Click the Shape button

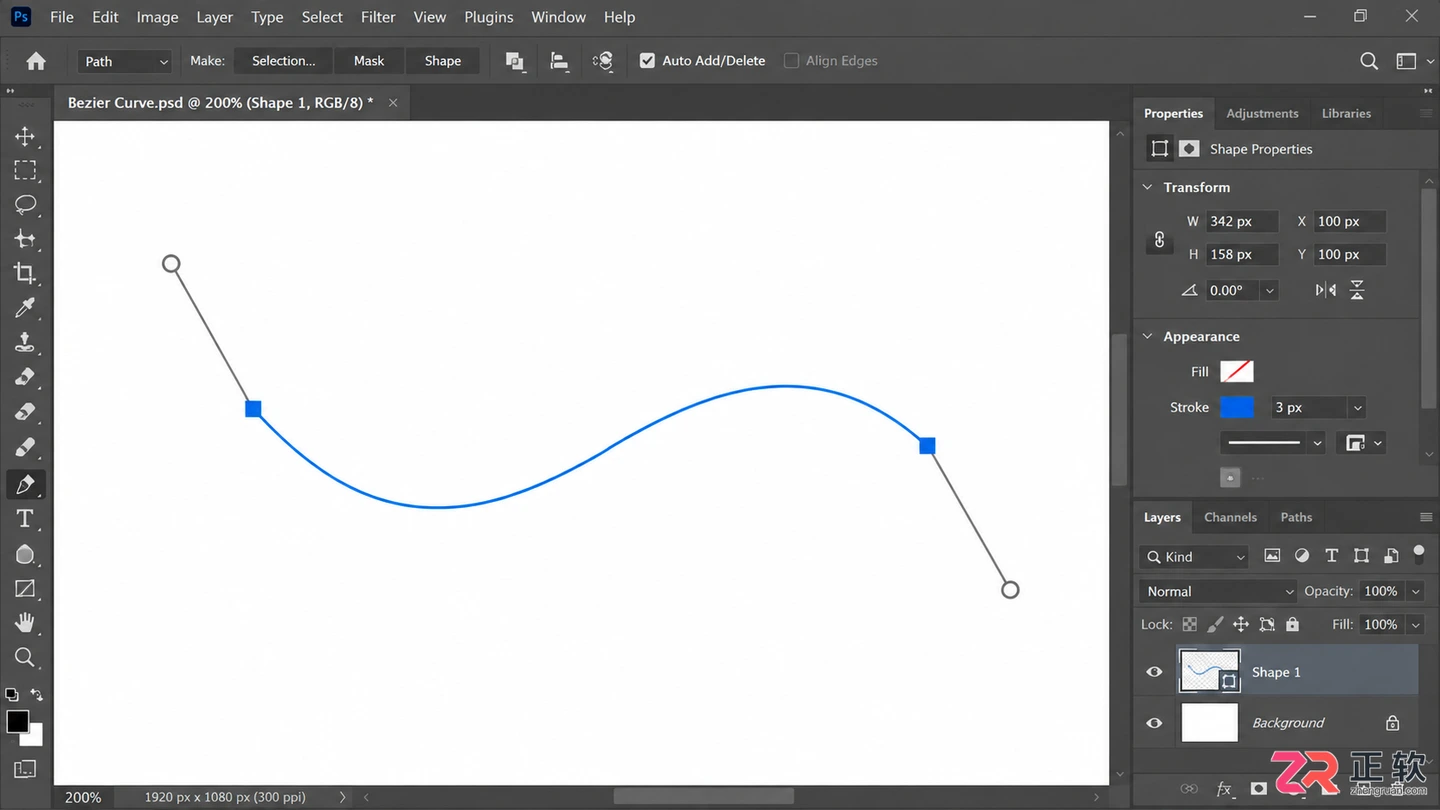coord(442,61)
